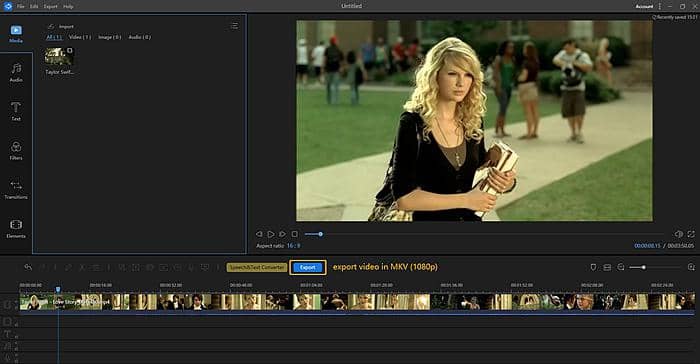Click the timeline zoom-in magnifier
Image resolution: width=700 pixels, height=364 pixels.
(x=691, y=267)
